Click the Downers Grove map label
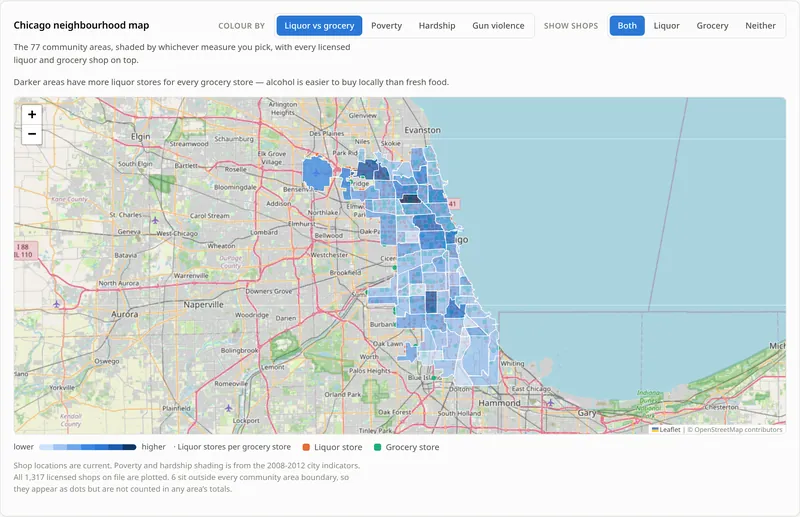The width and height of the screenshot is (800, 517). [x=269, y=291]
